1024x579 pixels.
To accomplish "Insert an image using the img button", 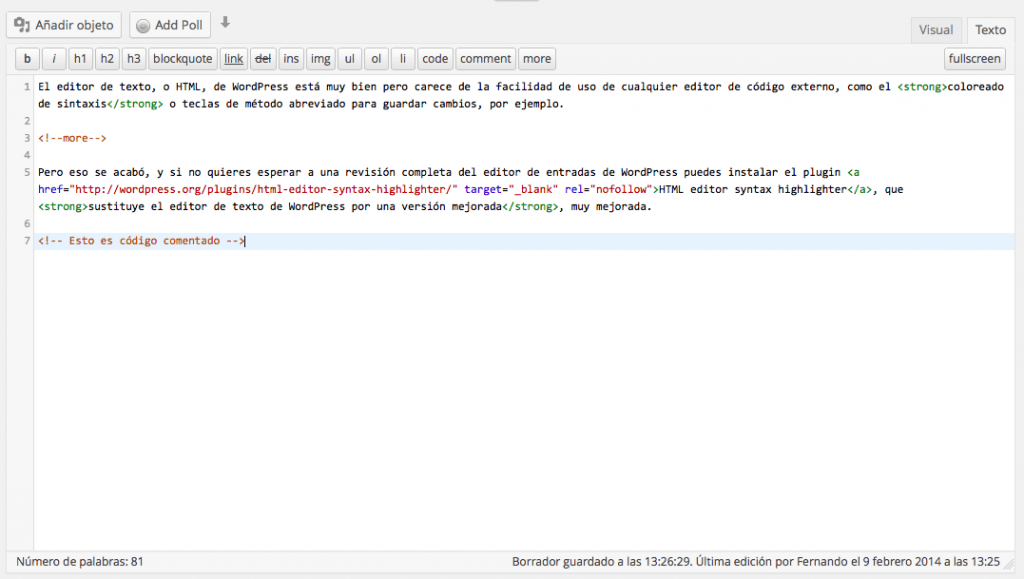I will [x=320, y=58].
